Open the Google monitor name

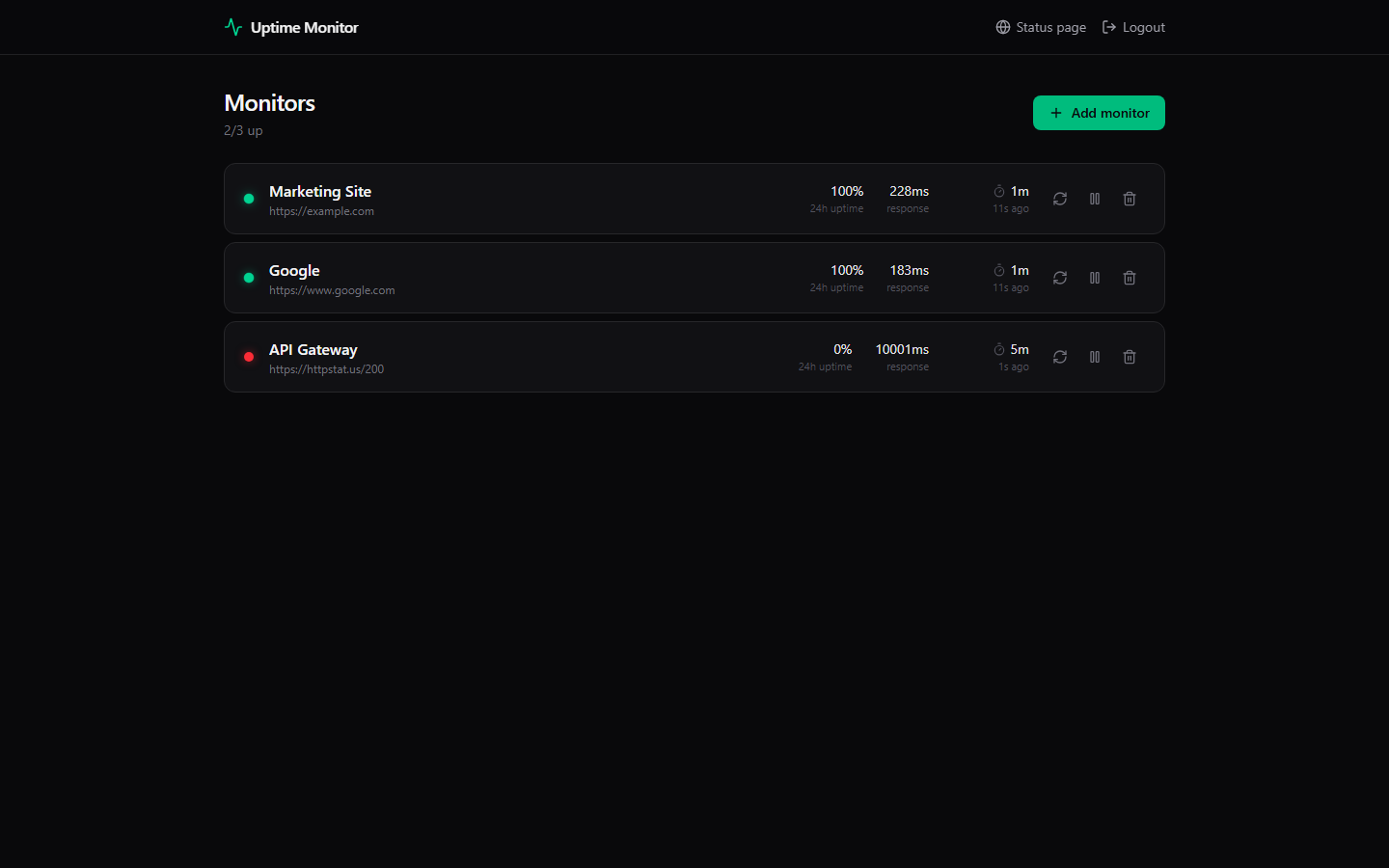(294, 270)
